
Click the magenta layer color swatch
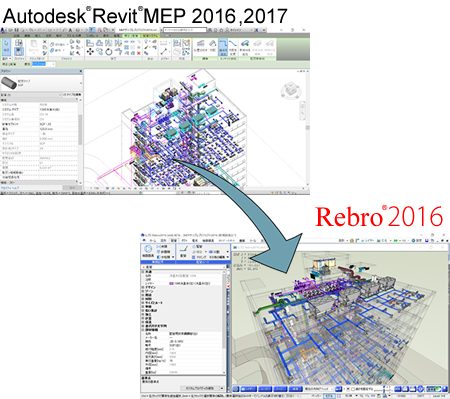(171, 283)
